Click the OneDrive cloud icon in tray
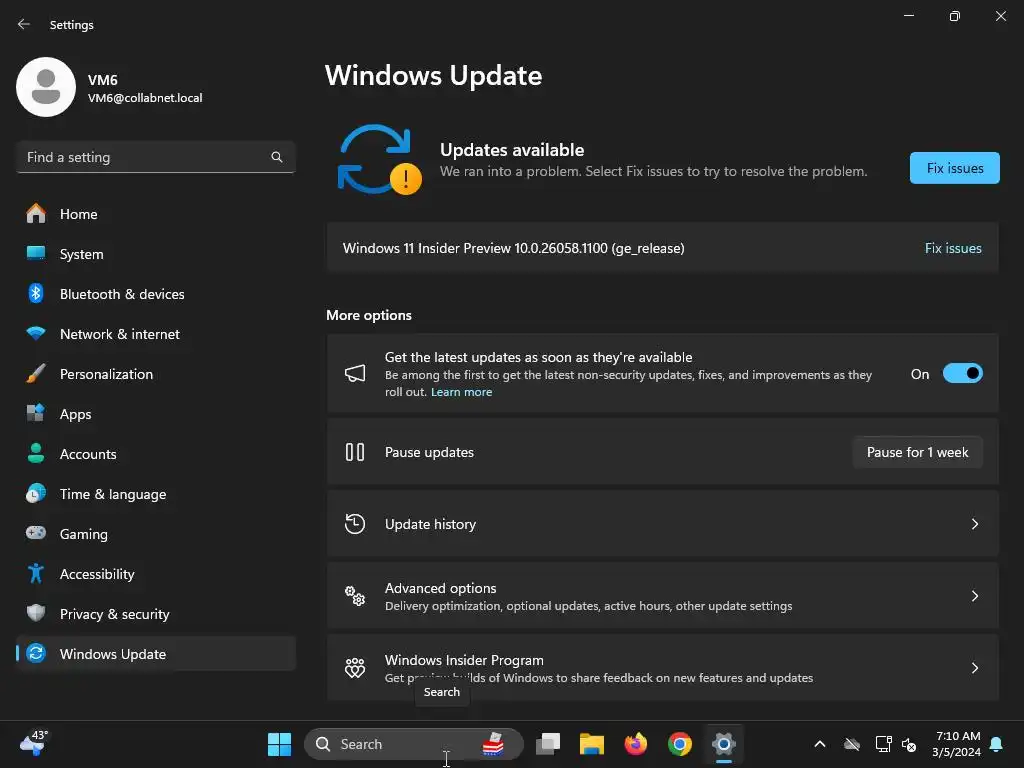 (852, 744)
